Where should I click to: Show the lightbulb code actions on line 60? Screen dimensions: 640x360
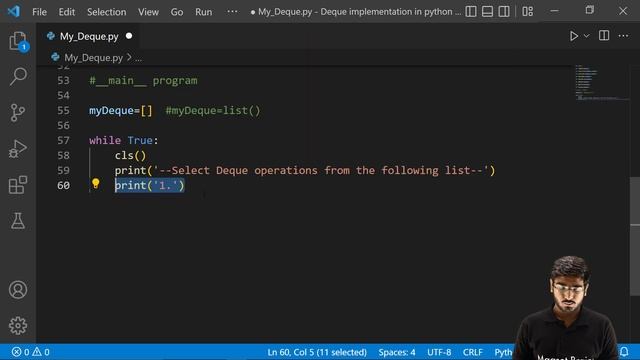click(x=96, y=184)
